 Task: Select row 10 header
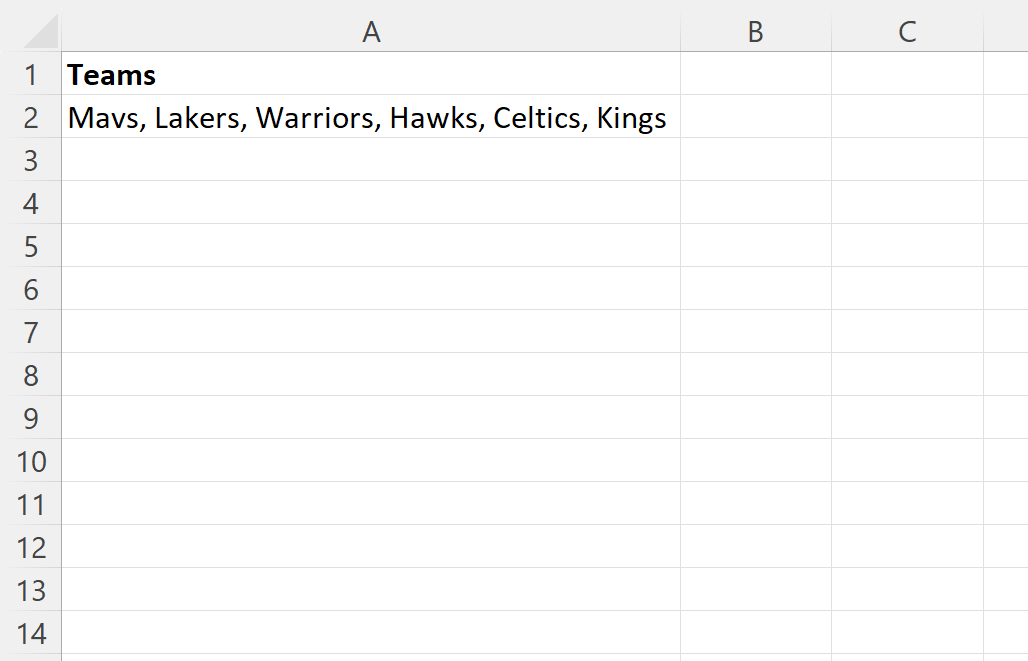pos(31,461)
